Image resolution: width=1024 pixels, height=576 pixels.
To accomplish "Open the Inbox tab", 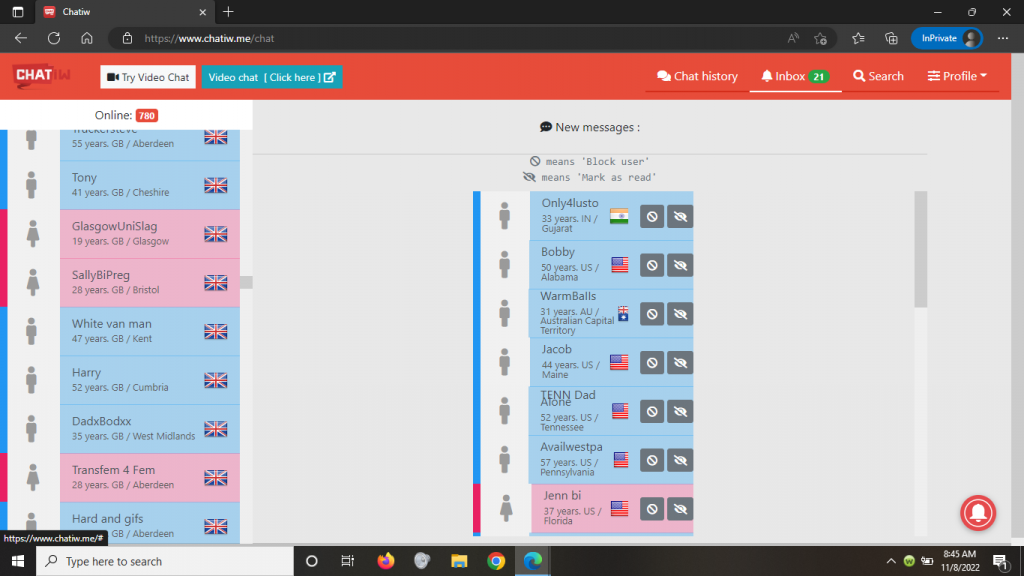I will (x=794, y=76).
